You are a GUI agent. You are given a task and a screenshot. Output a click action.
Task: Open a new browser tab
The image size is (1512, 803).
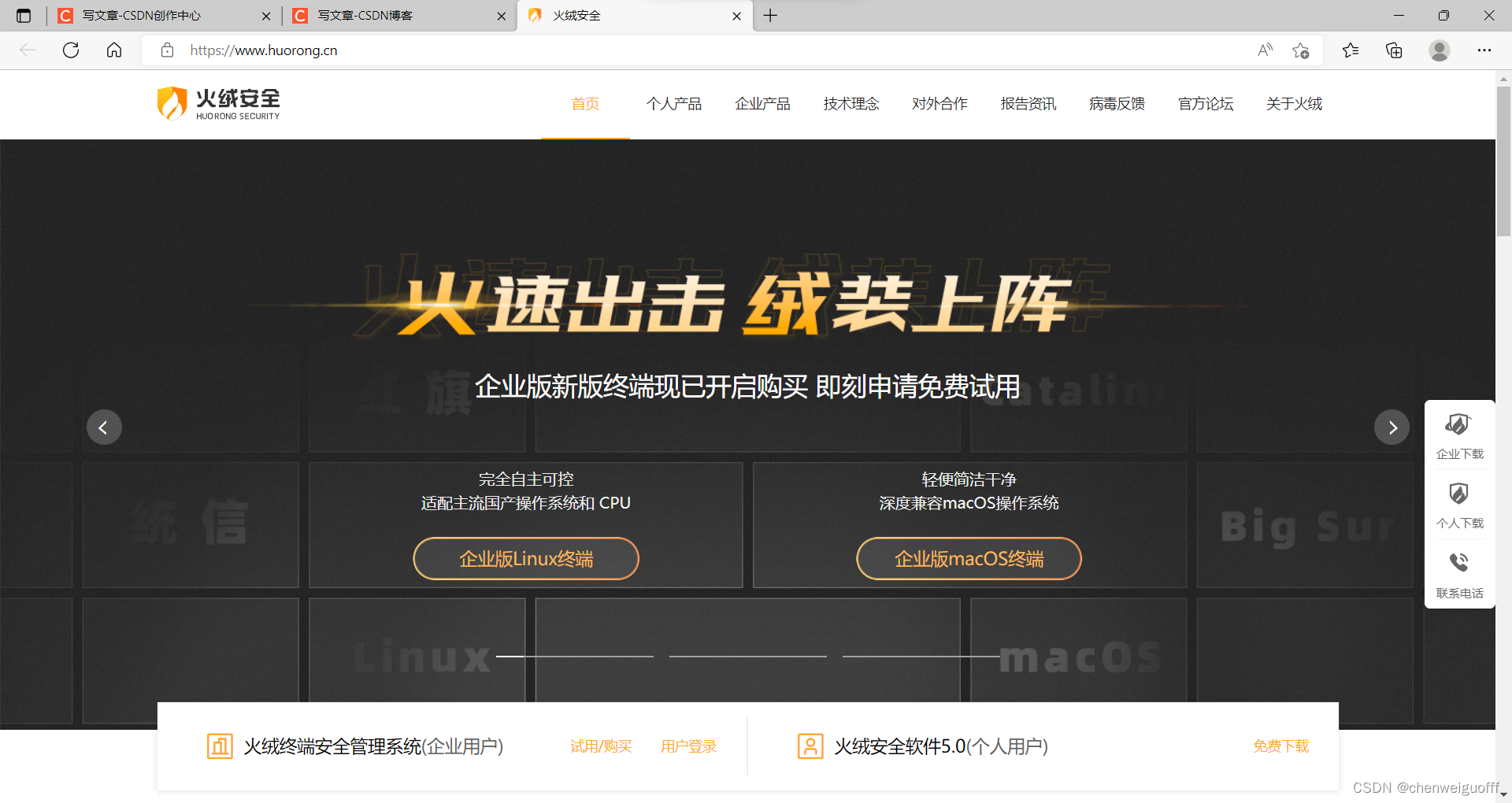click(x=770, y=16)
